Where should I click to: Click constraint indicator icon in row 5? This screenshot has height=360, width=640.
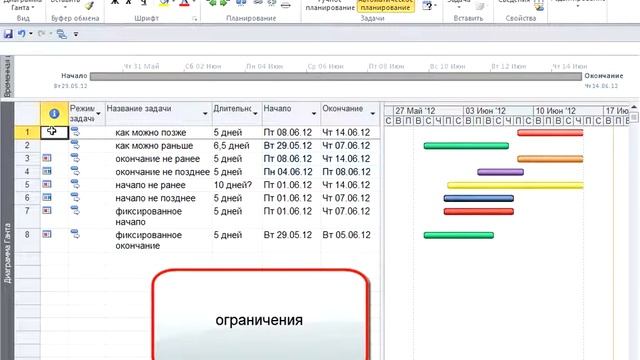coord(47,184)
